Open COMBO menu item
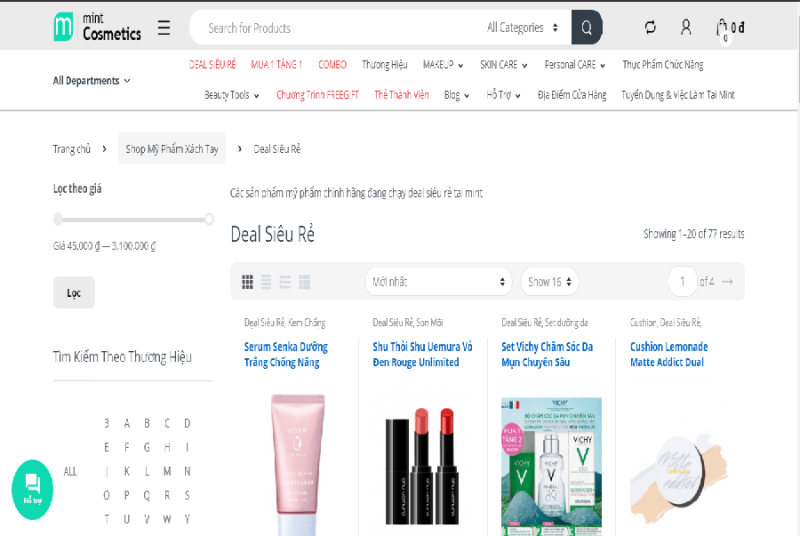 332,65
